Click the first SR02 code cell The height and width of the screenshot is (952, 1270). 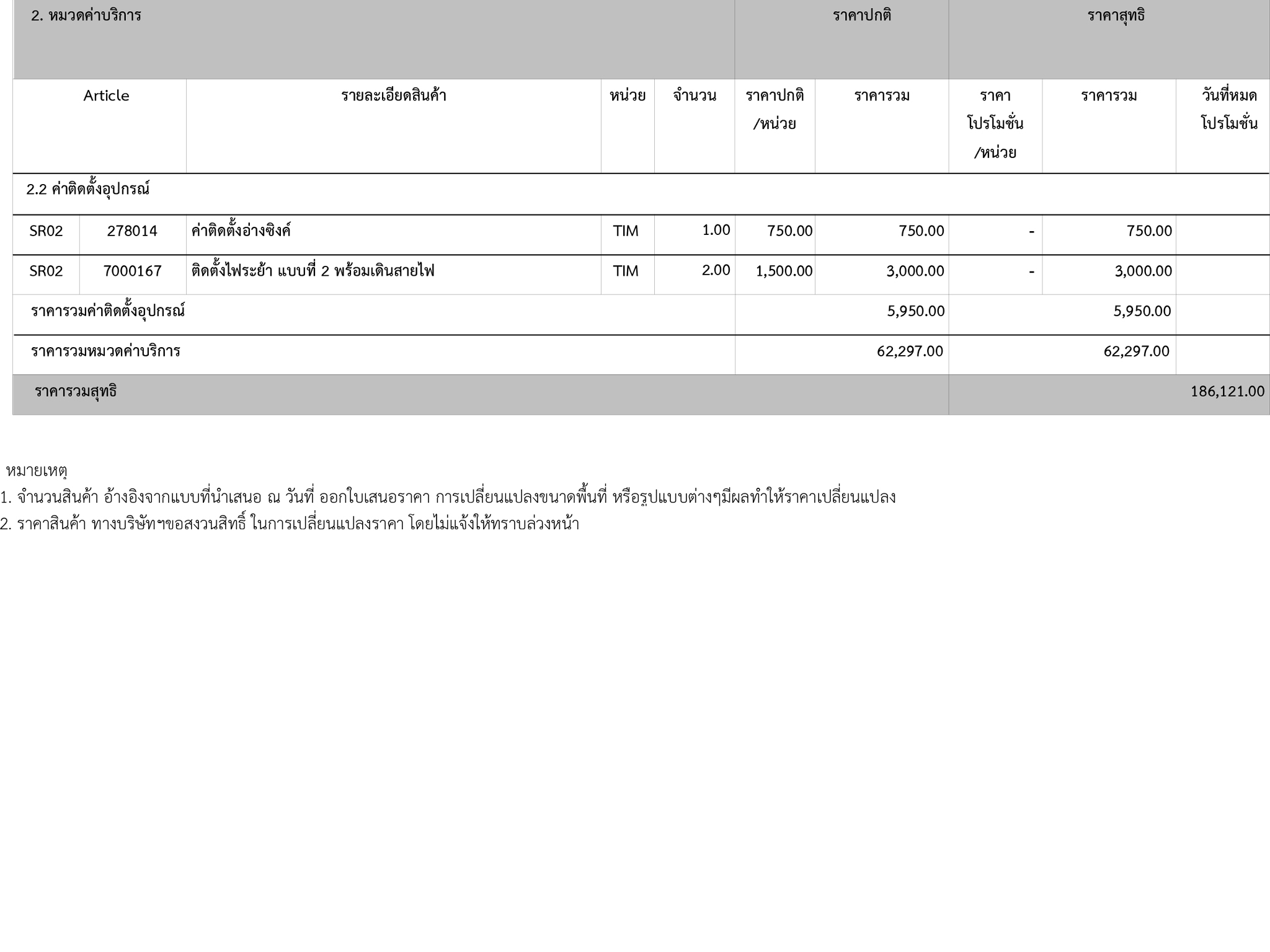[46, 231]
